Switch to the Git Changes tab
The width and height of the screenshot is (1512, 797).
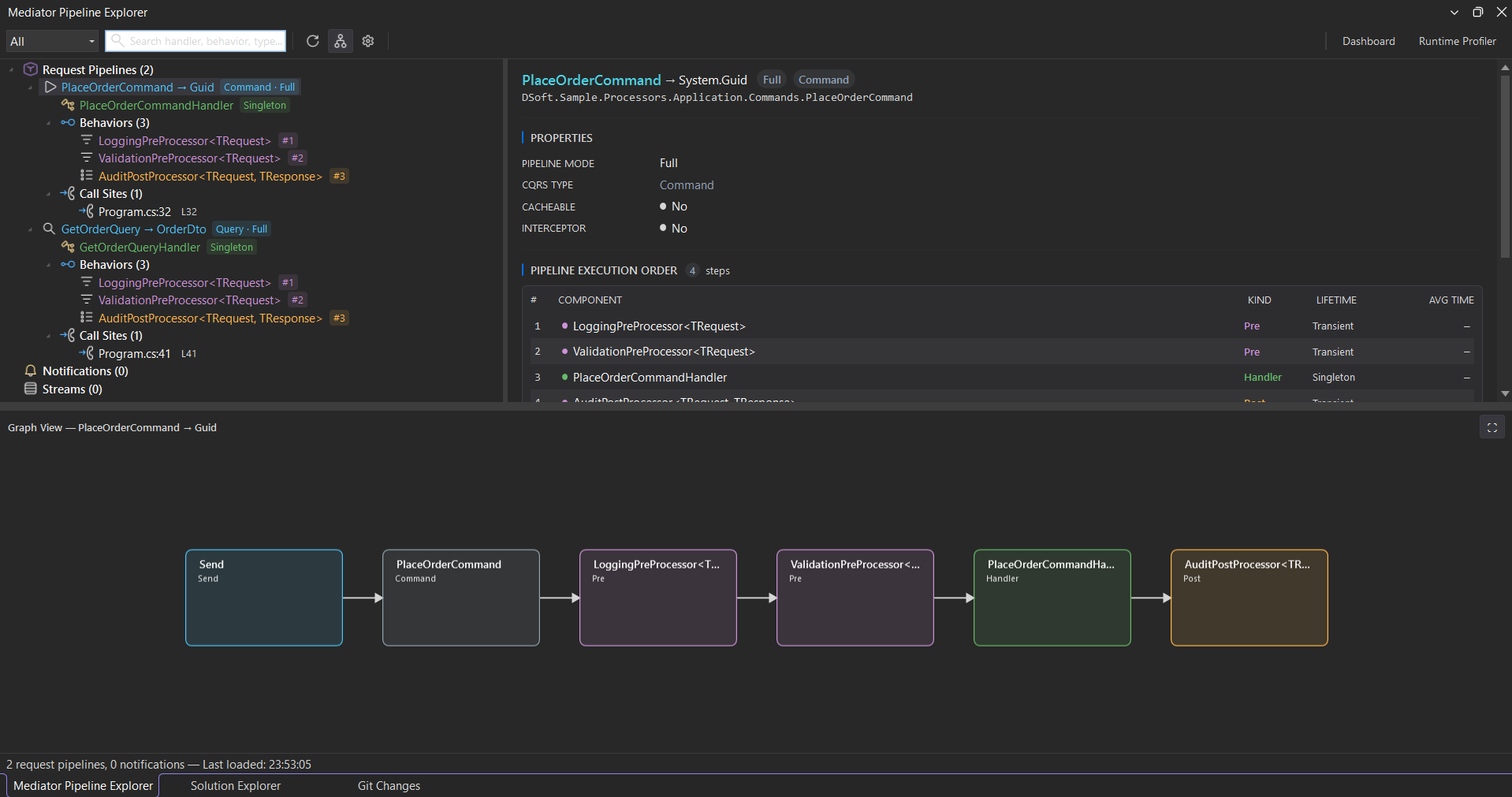(389, 786)
